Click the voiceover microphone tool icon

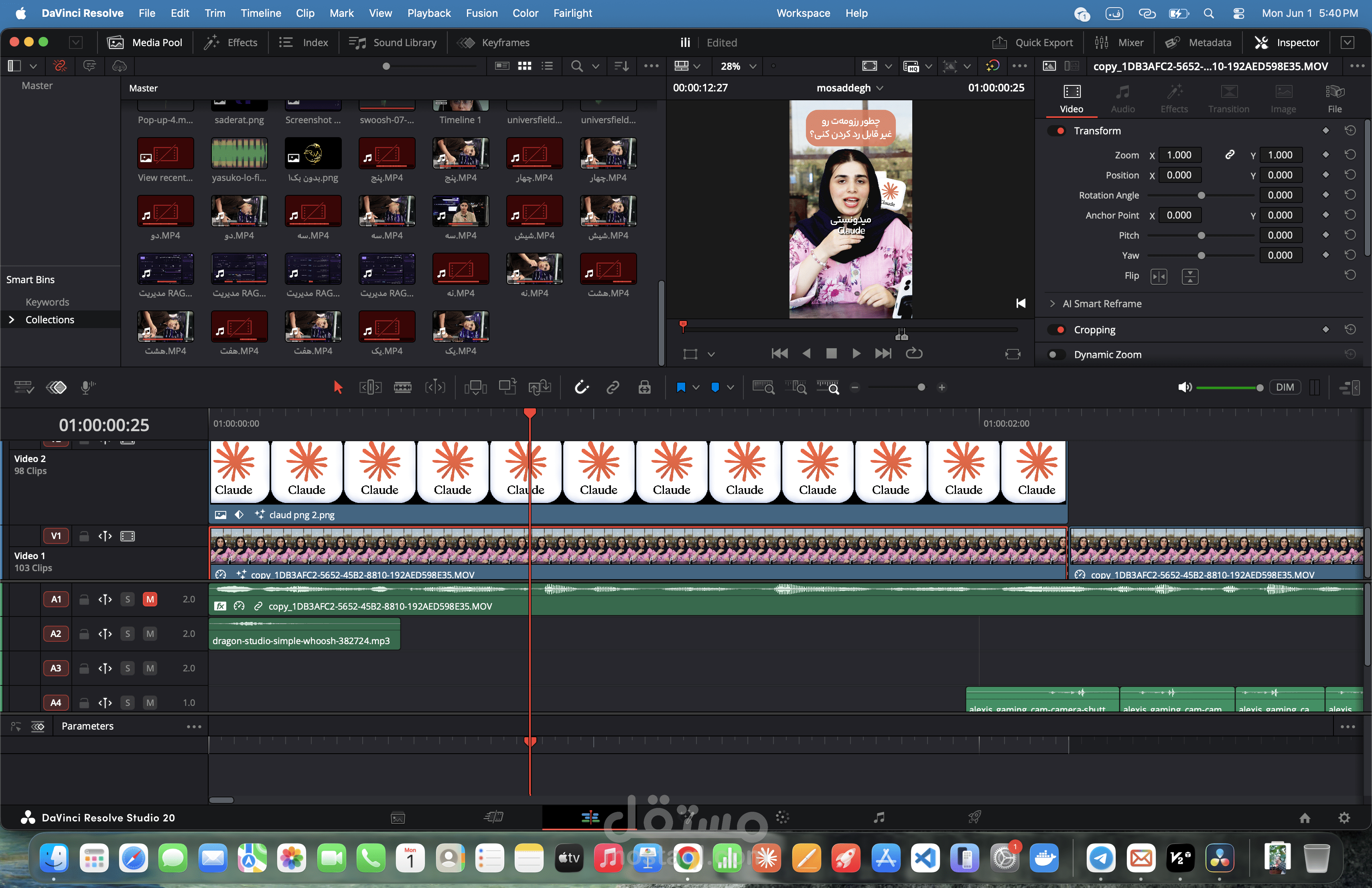pyautogui.click(x=87, y=387)
